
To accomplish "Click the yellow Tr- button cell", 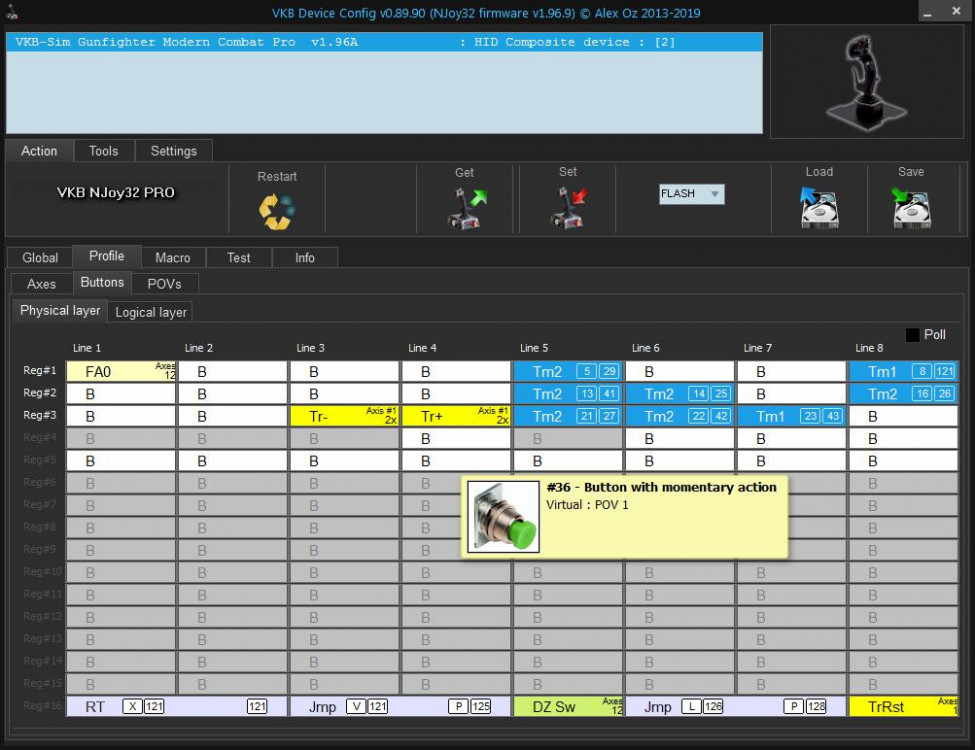I will 345,416.
